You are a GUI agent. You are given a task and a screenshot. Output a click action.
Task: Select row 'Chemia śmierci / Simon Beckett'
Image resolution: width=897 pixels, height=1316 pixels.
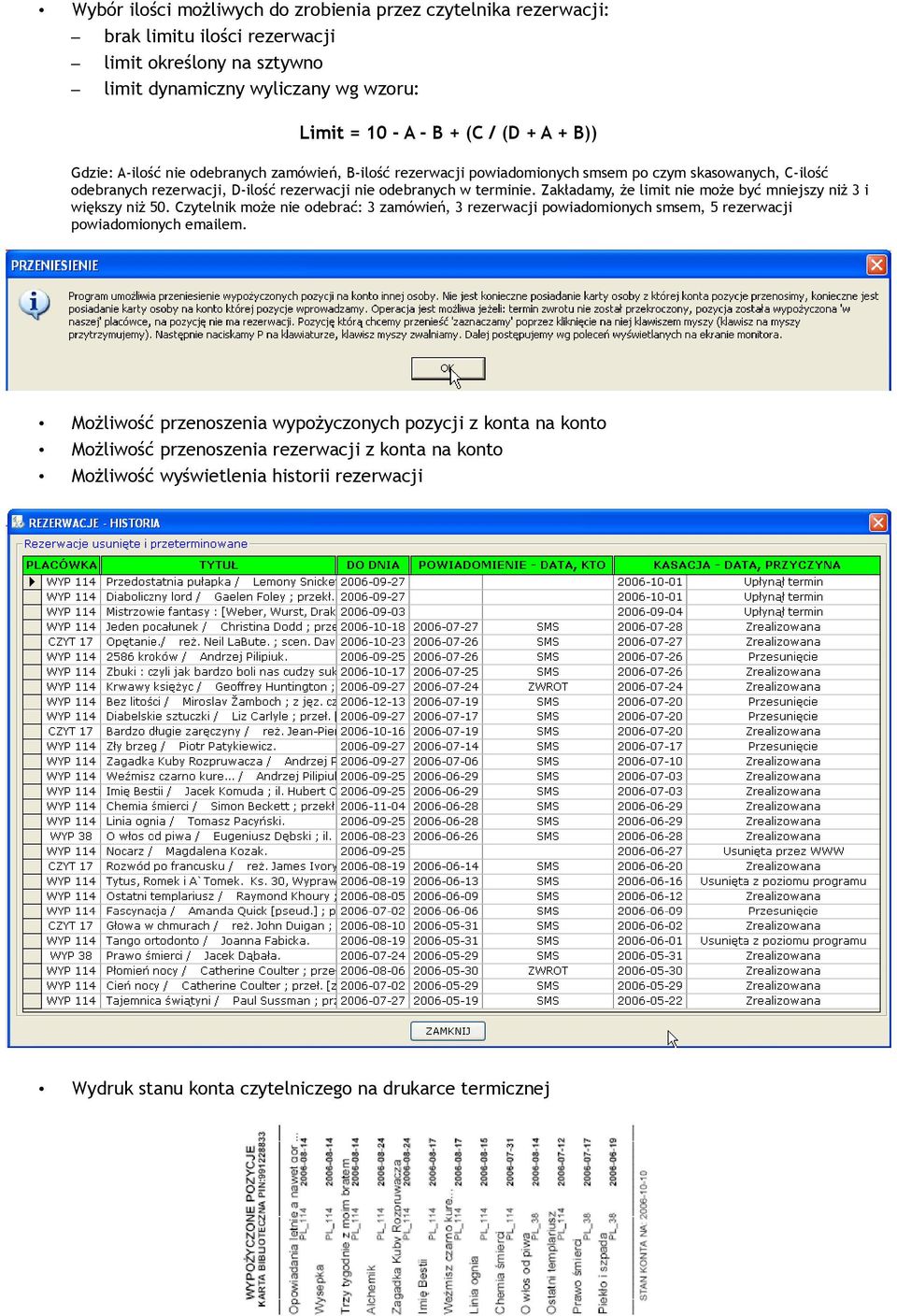pyautogui.click(x=450, y=806)
